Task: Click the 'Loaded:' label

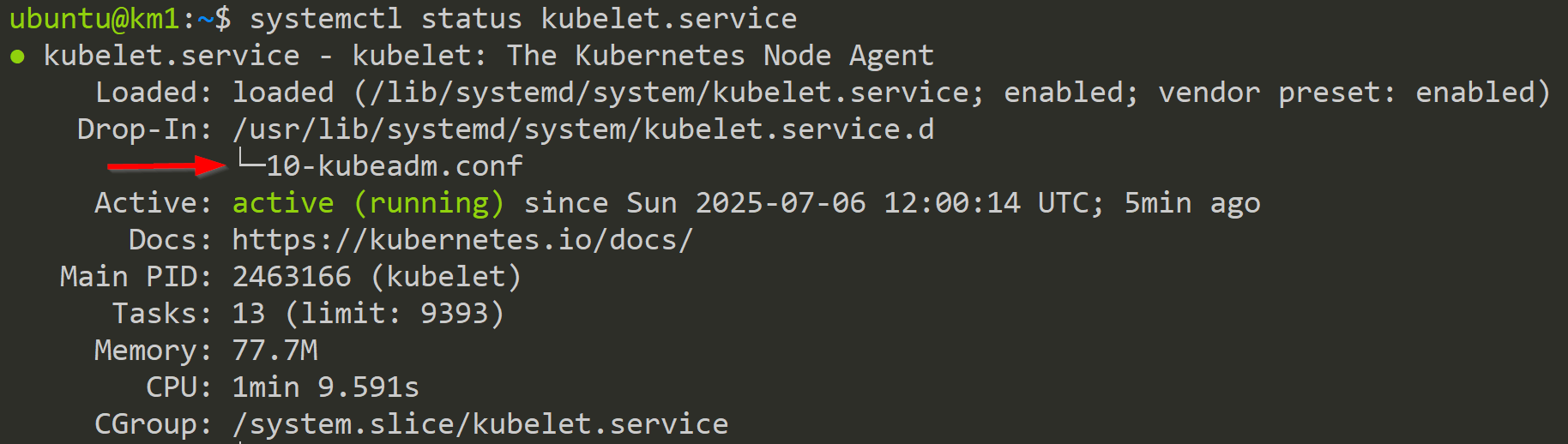Action: click(x=154, y=93)
